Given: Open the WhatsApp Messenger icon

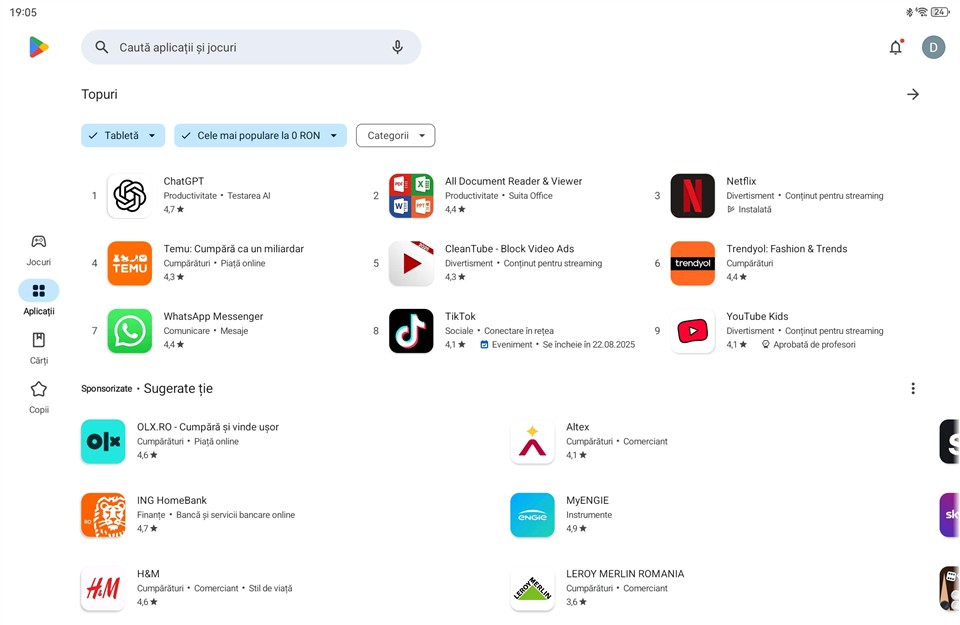Looking at the screenshot, I should (x=130, y=331).
